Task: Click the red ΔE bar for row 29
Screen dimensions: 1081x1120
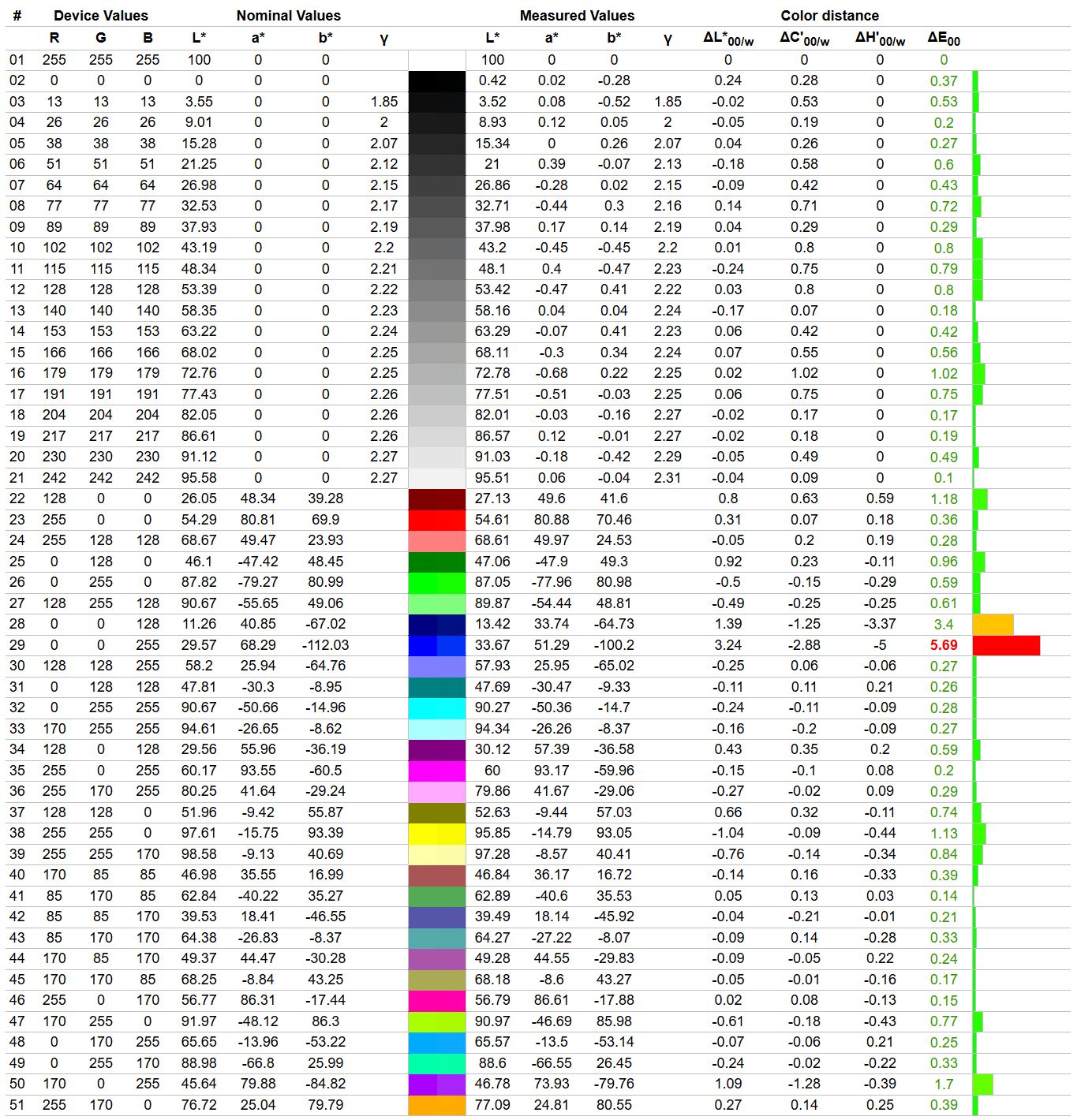Action: [1006, 645]
